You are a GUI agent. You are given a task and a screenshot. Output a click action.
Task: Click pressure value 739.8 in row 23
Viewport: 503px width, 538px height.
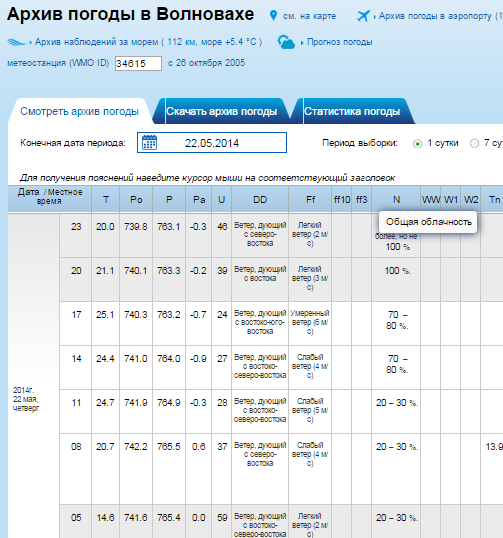pos(136,227)
